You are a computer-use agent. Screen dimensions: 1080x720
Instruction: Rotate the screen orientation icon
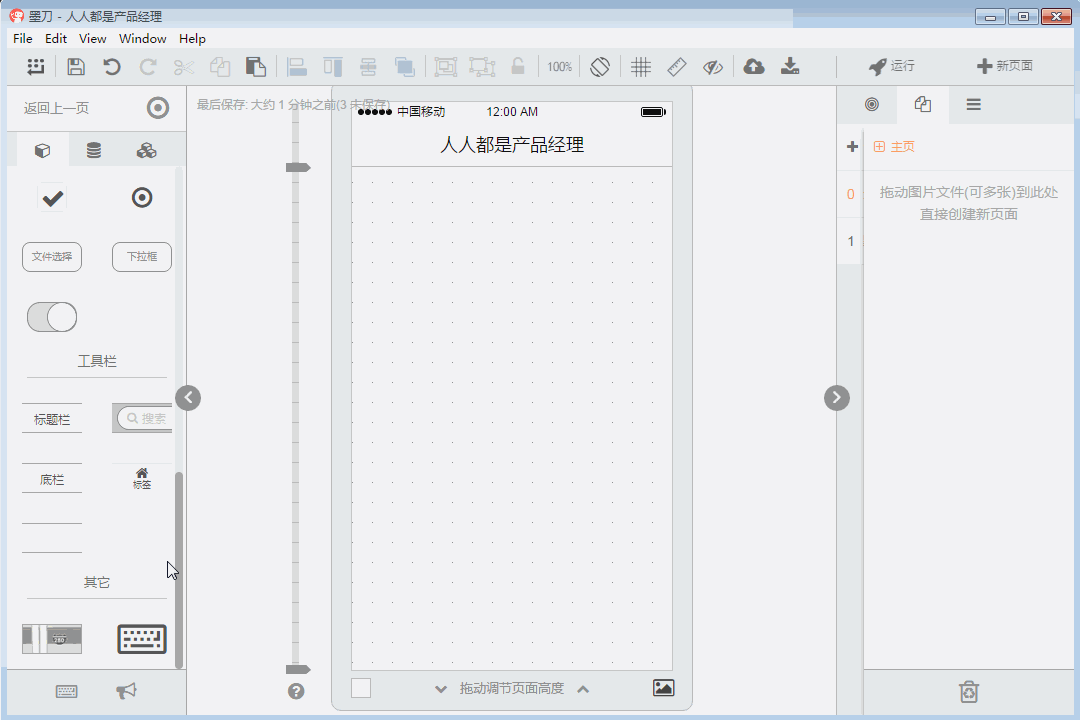(600, 67)
